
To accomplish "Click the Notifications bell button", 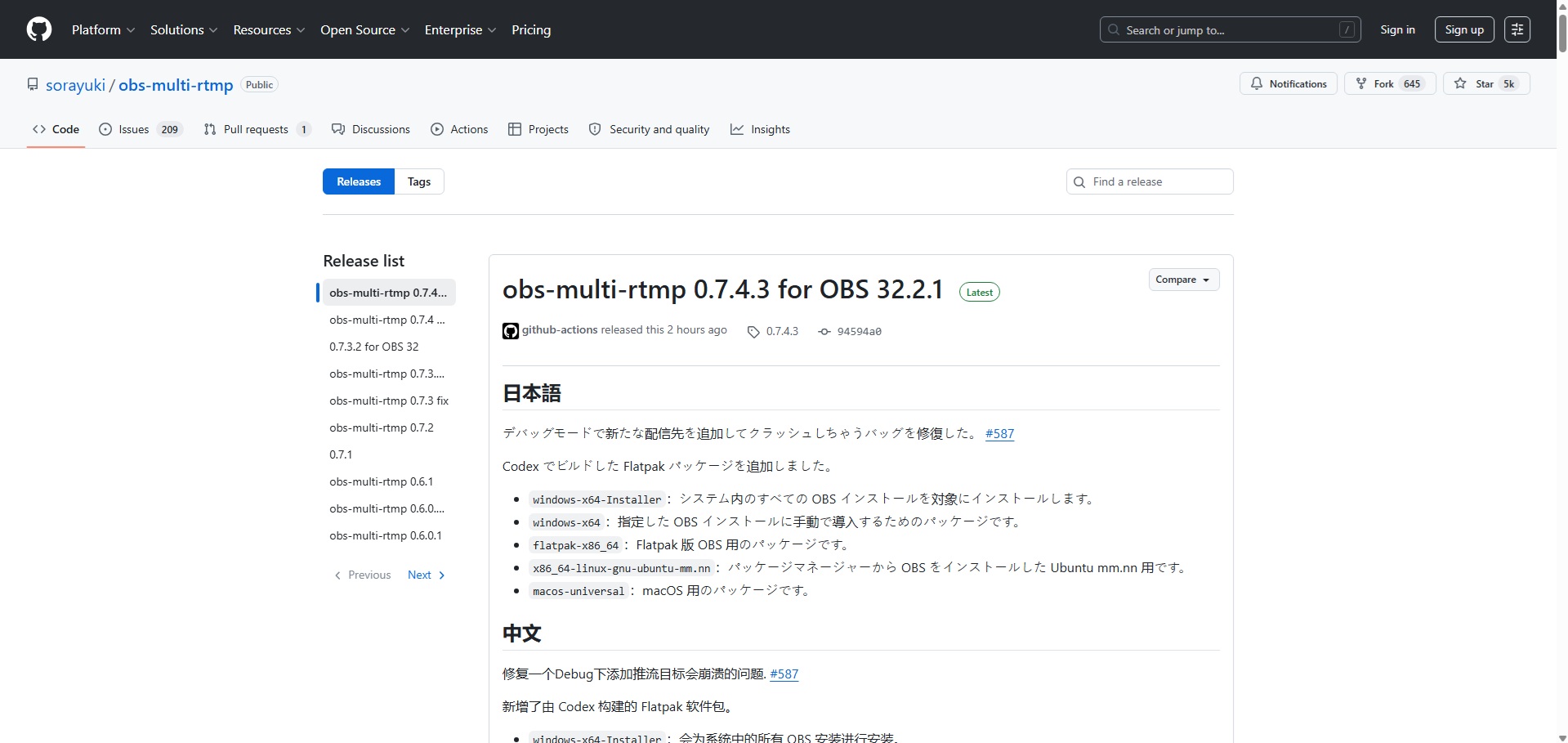I will 1289,83.
